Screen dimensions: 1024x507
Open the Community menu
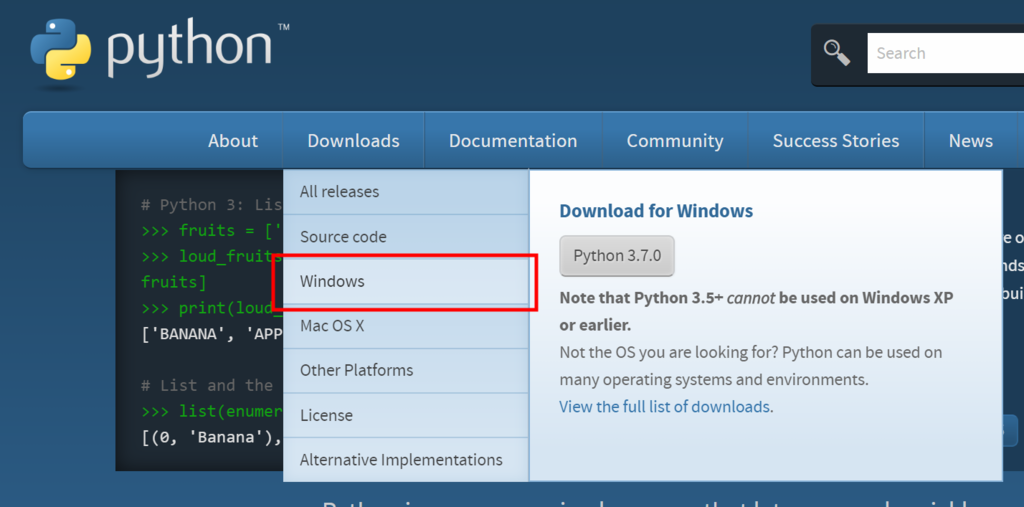675,140
